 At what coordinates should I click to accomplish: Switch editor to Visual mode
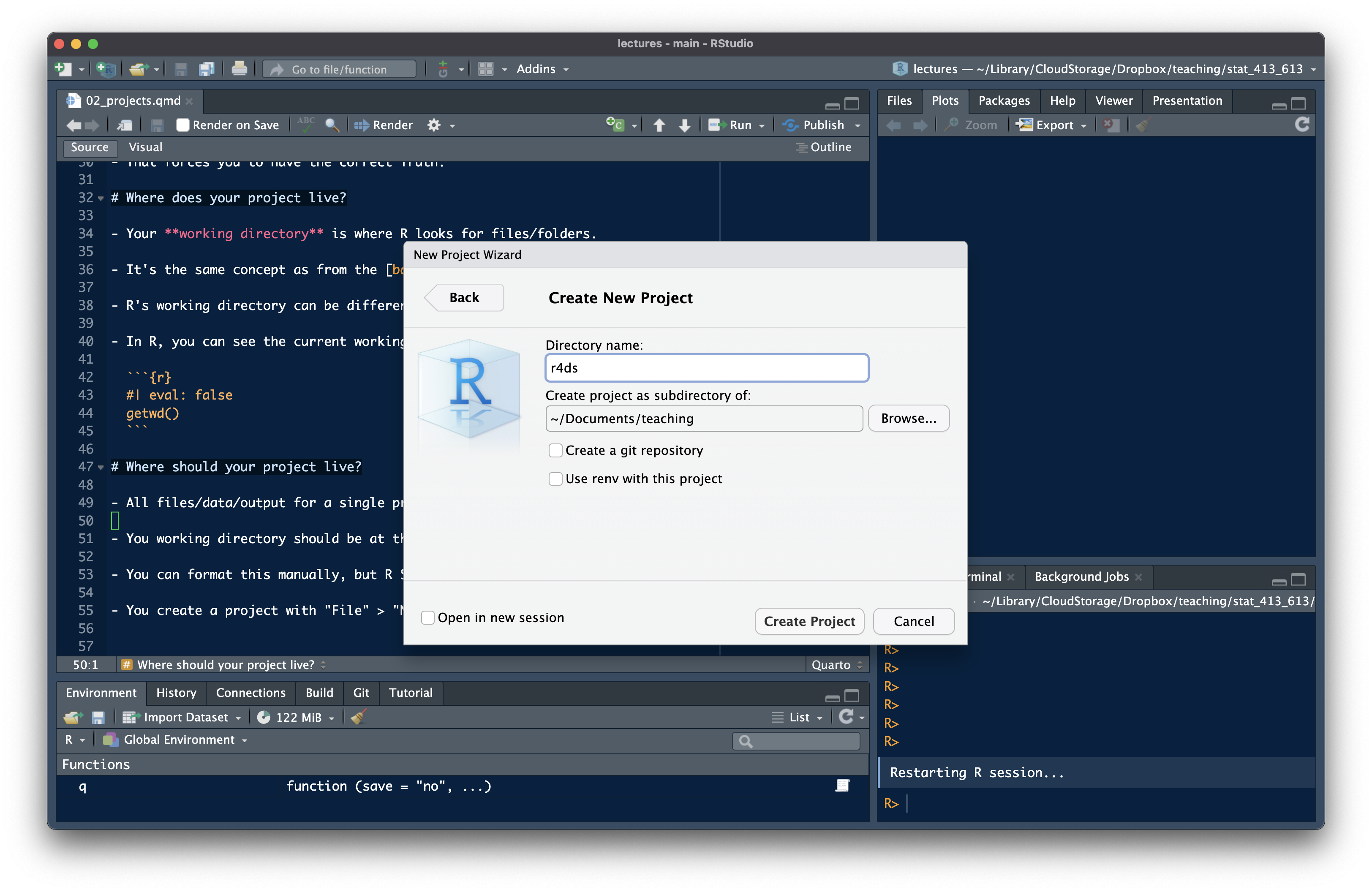[145, 147]
